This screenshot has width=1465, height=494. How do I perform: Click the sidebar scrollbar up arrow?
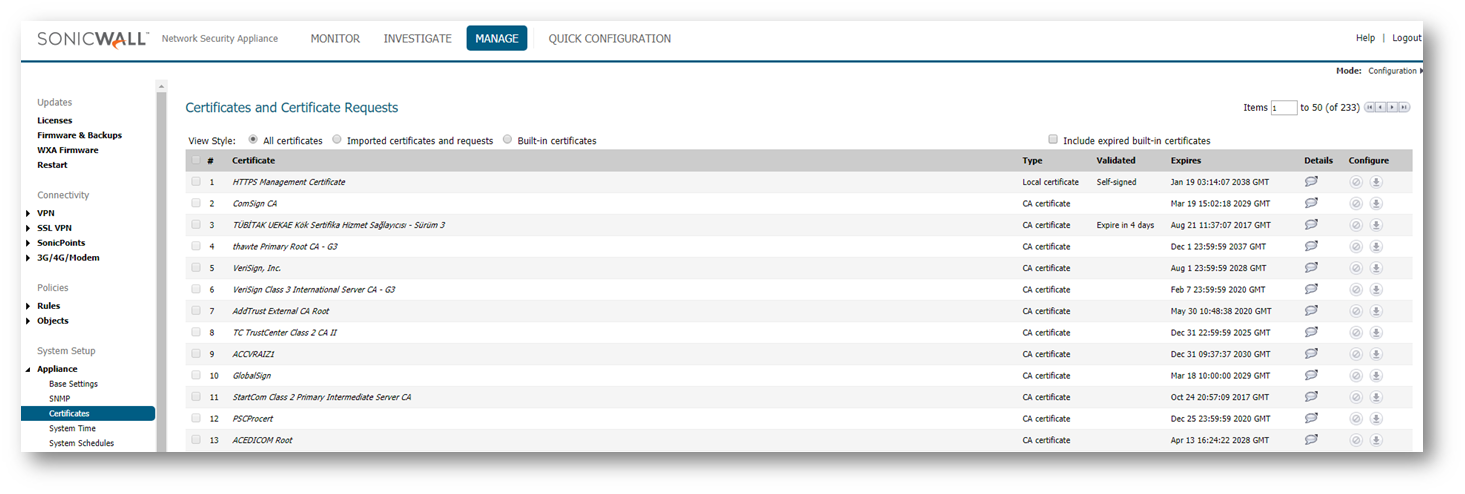pyautogui.click(x=161, y=86)
